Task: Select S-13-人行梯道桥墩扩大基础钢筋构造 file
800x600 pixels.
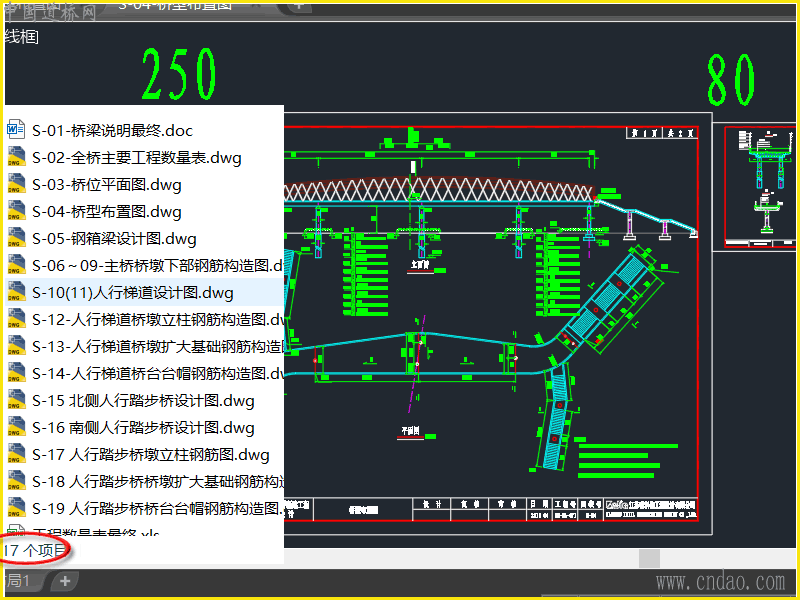Action: pyautogui.click(x=158, y=347)
